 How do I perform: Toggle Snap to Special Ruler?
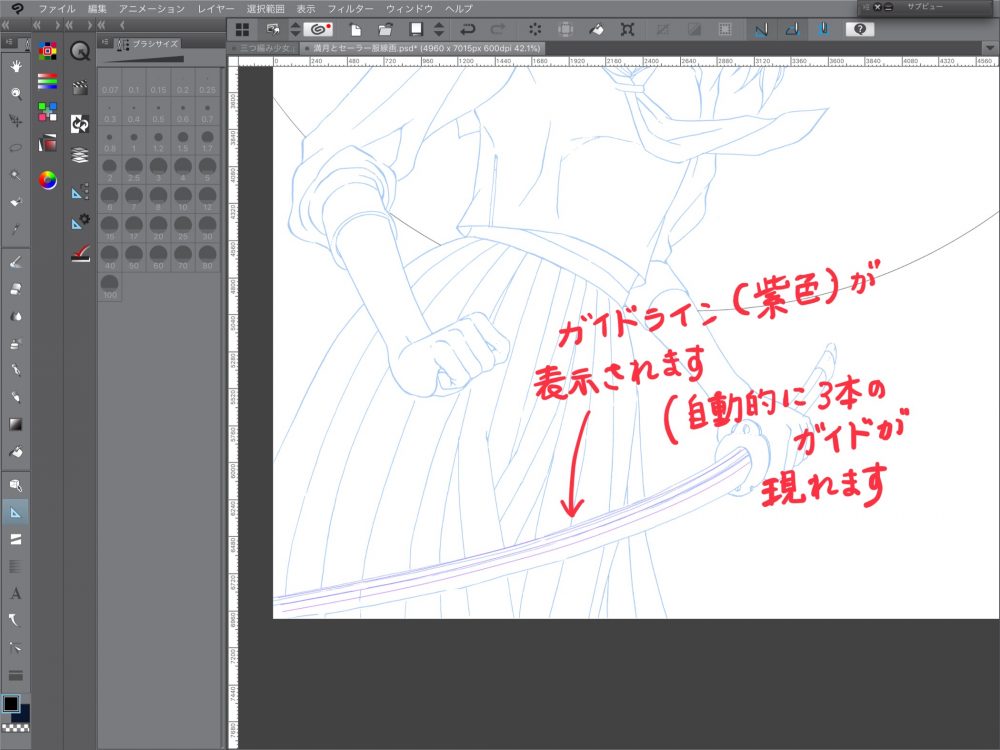(x=792, y=29)
